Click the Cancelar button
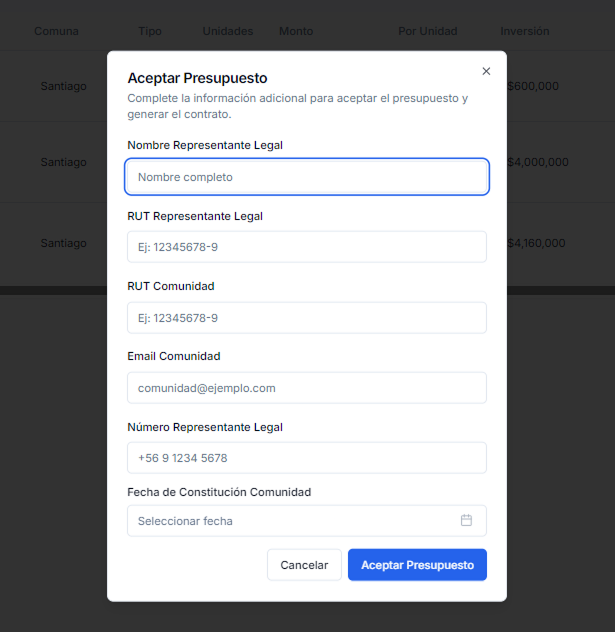The height and width of the screenshot is (632, 615). 304,565
